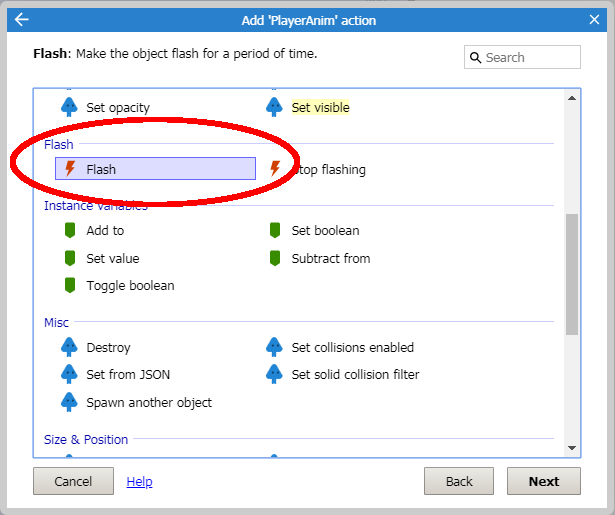Image resolution: width=615 pixels, height=515 pixels.
Task: Click the Search input field
Action: (x=530, y=57)
